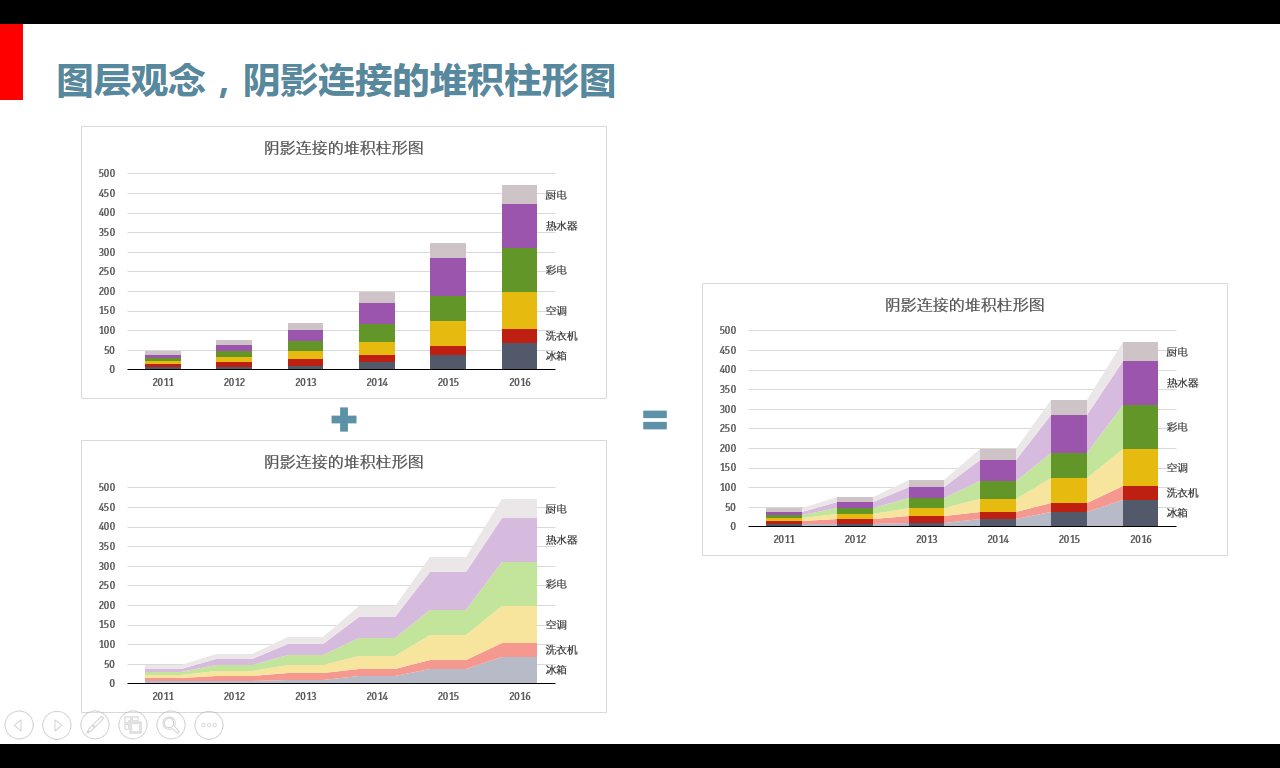This screenshot has width=1280, height=768.
Task: Select the top-left chart's title 阴影连接的堆积柱形图
Action: coord(344,148)
